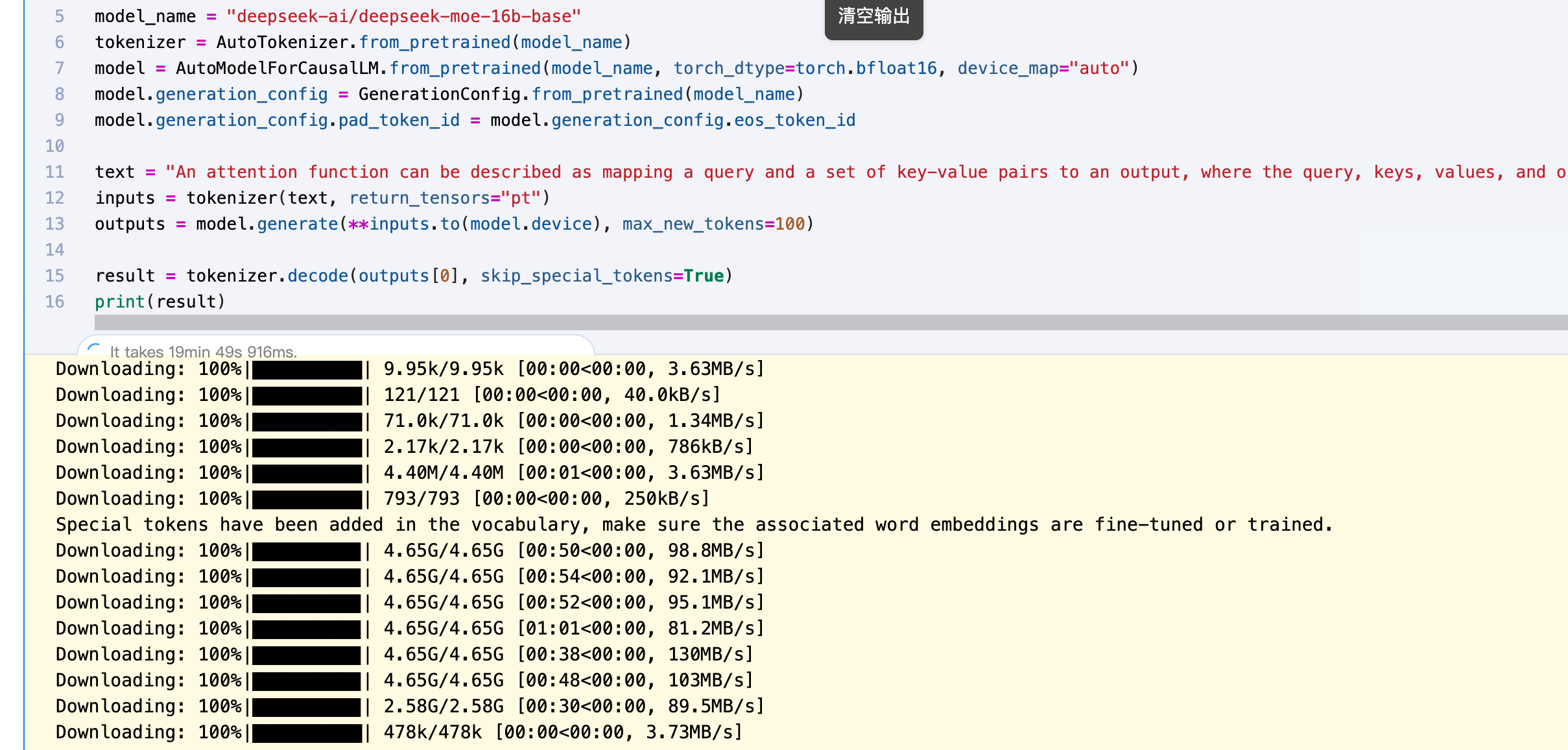Click the 95.1MB/s download output line

(410, 603)
